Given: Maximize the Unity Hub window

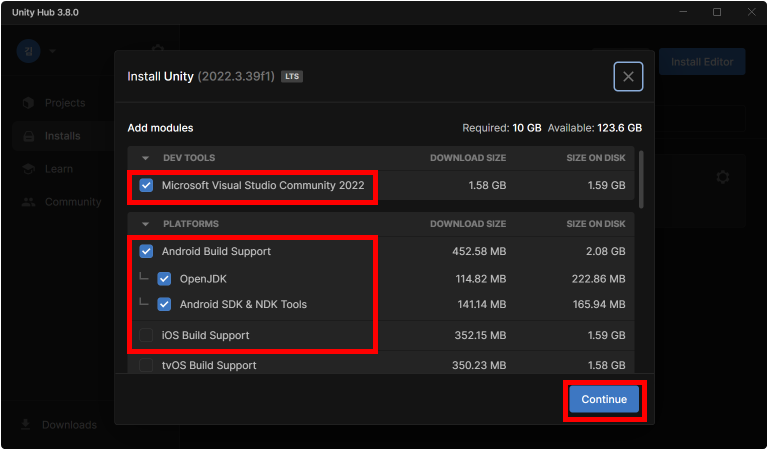Looking at the screenshot, I should click(717, 12).
